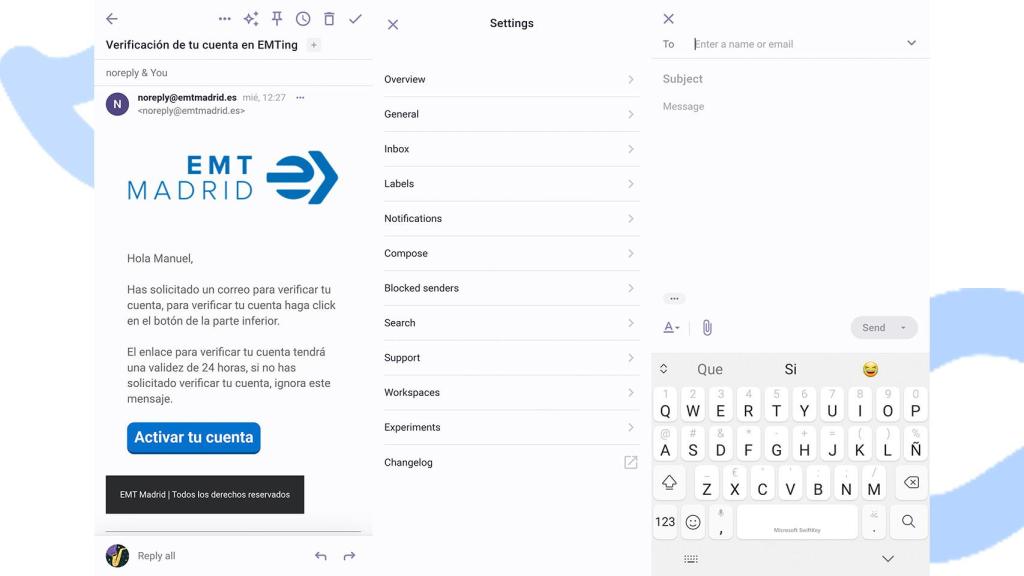The height and width of the screenshot is (576, 1024).
Task: Open the Changelog external link icon
Action: click(631, 462)
